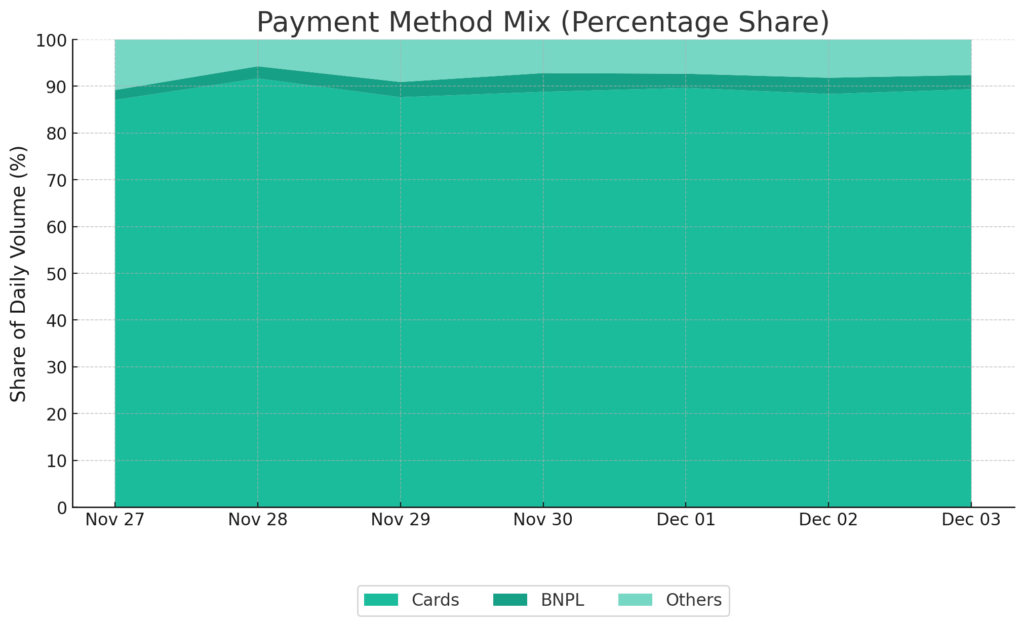Click the 100 y-axis tick label
The image size is (1024, 626).
tap(50, 41)
